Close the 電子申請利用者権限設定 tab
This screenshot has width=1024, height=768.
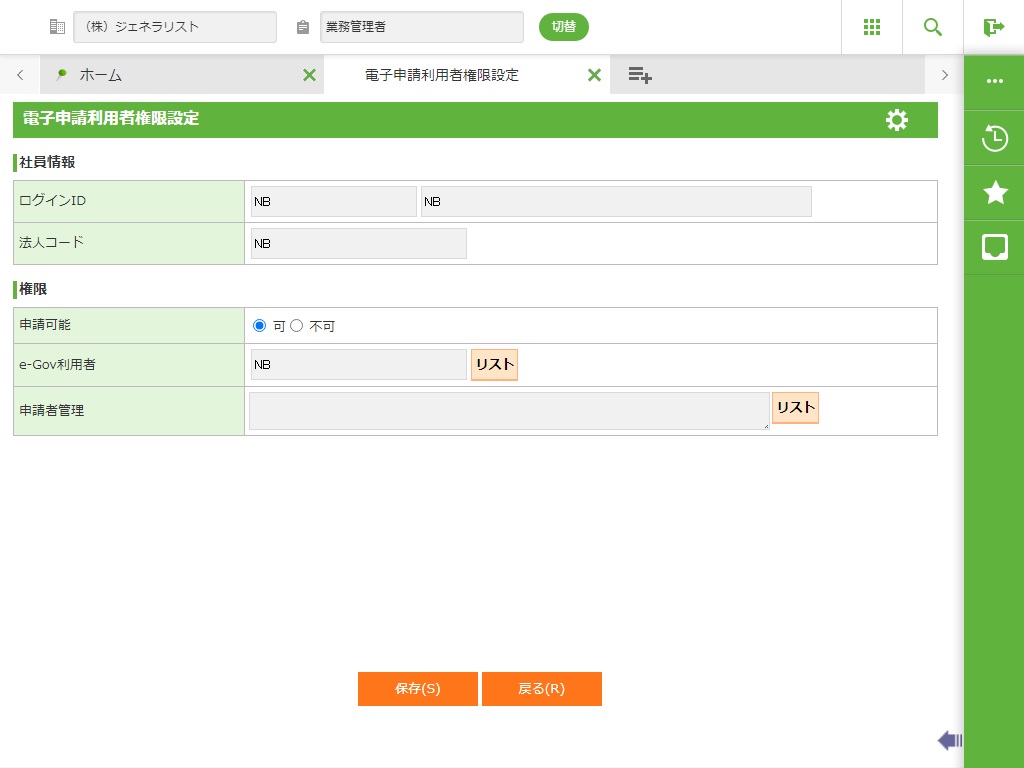pos(594,75)
